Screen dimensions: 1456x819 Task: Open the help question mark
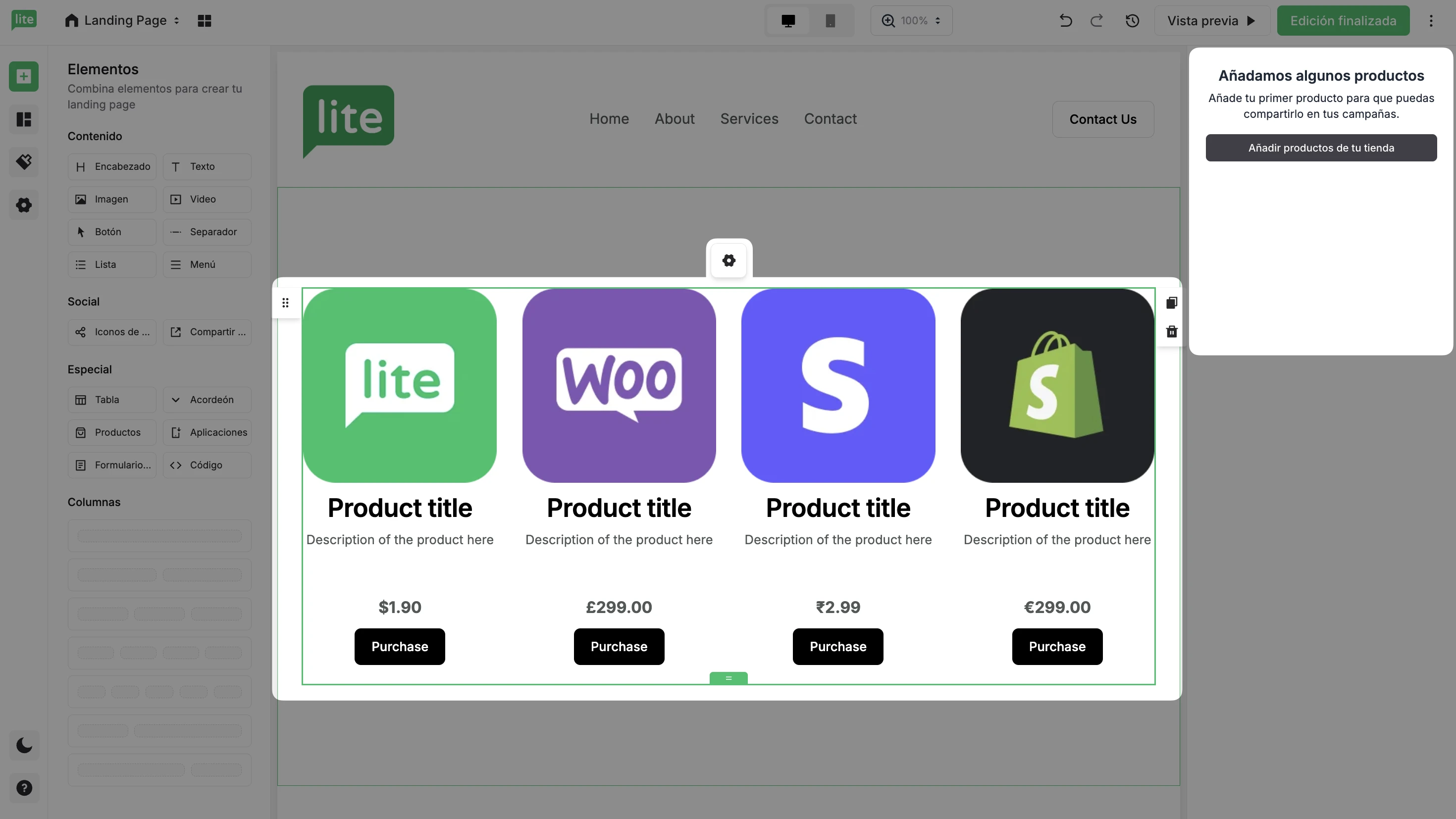click(x=24, y=788)
